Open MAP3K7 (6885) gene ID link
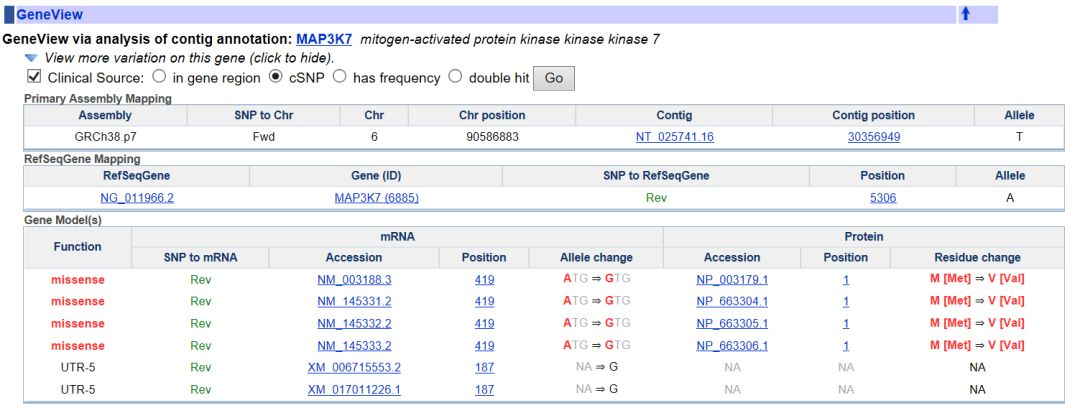The height and width of the screenshot is (408, 1080). pos(376,198)
